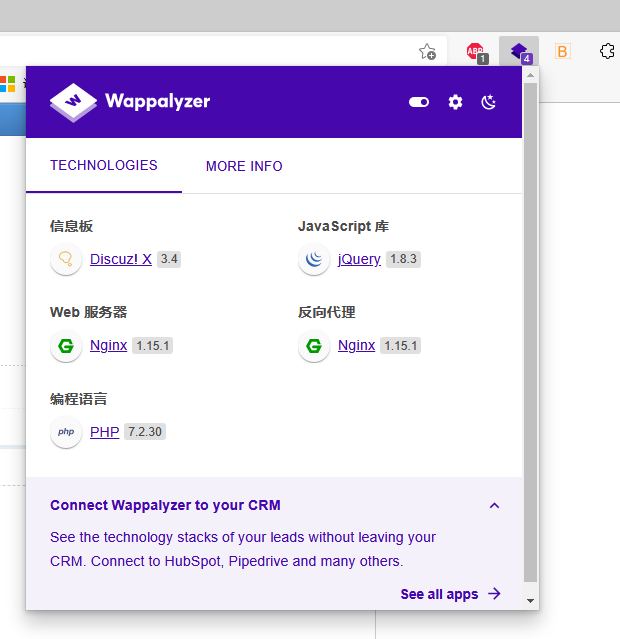Click the arrow next to See all apps
This screenshot has height=639, width=620.
pos(494,594)
